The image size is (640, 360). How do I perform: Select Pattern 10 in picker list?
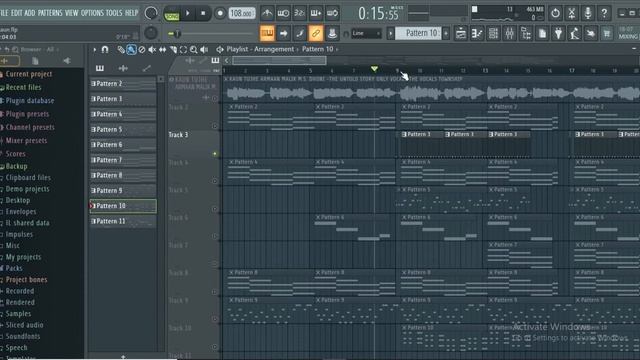123,206
